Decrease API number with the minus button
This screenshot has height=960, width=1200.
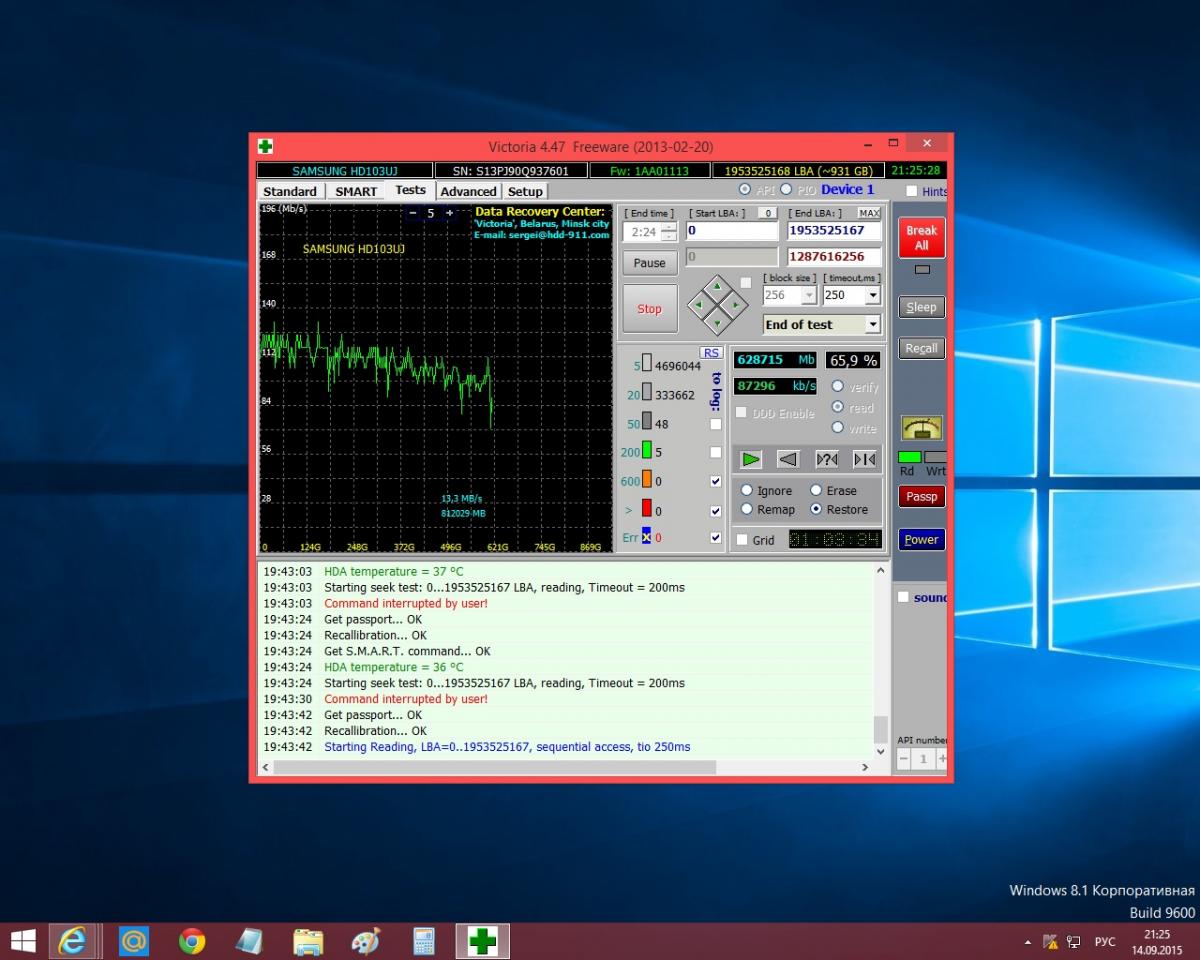pos(904,759)
